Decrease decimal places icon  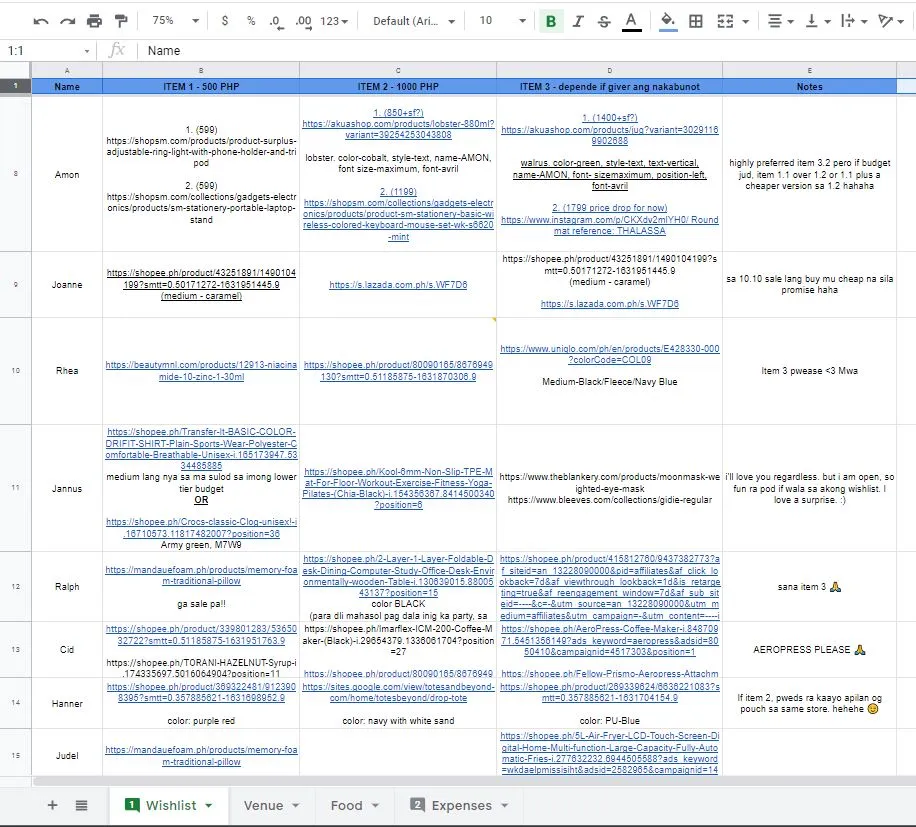pos(276,22)
